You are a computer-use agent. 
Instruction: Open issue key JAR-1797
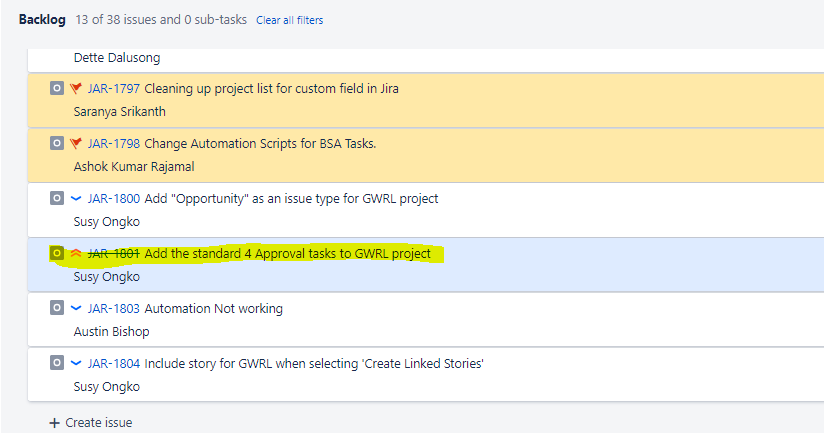pyautogui.click(x=113, y=88)
